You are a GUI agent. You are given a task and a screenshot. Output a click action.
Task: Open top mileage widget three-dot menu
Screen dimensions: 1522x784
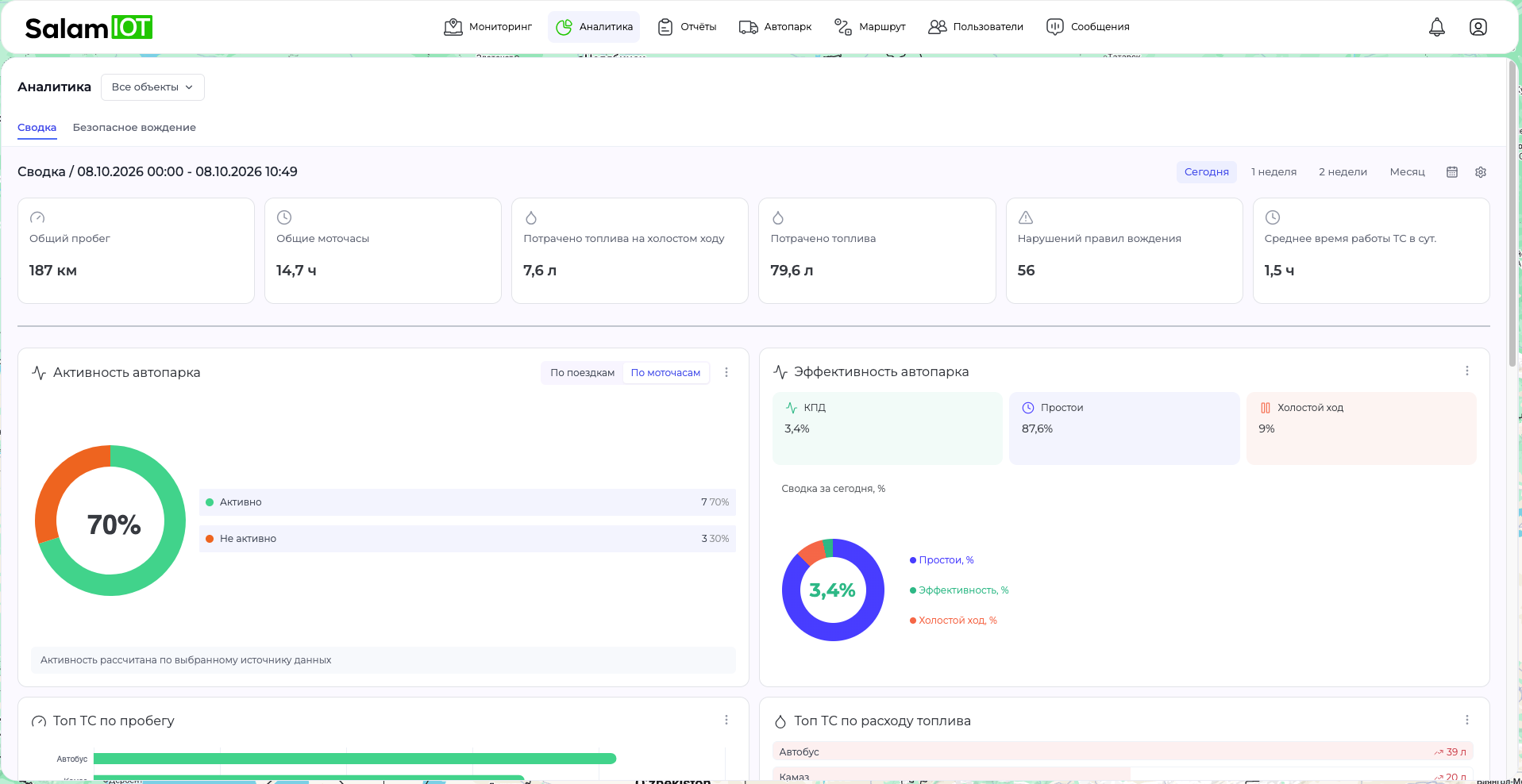(x=726, y=720)
